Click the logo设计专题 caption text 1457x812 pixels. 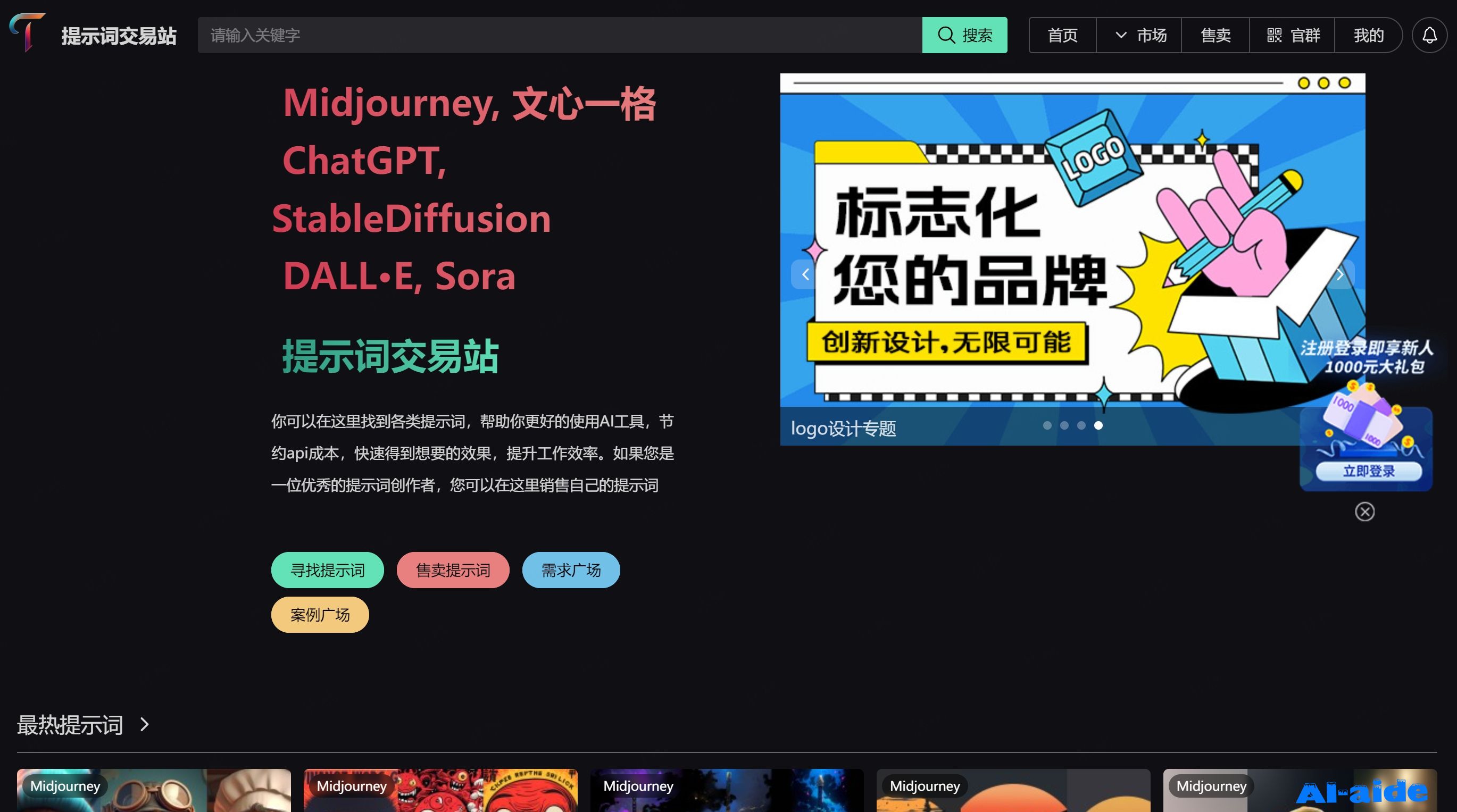click(x=843, y=429)
